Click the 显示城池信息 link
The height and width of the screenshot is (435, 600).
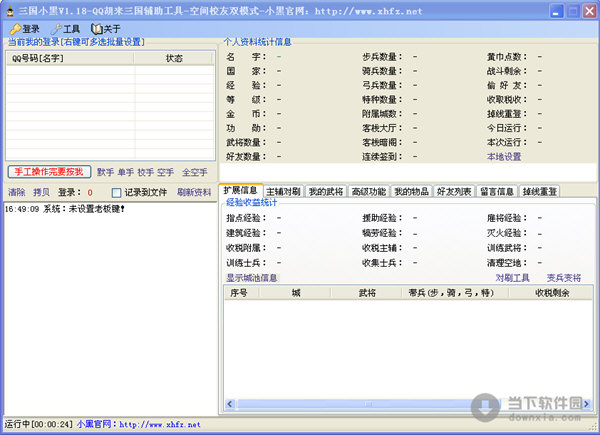(x=251, y=277)
